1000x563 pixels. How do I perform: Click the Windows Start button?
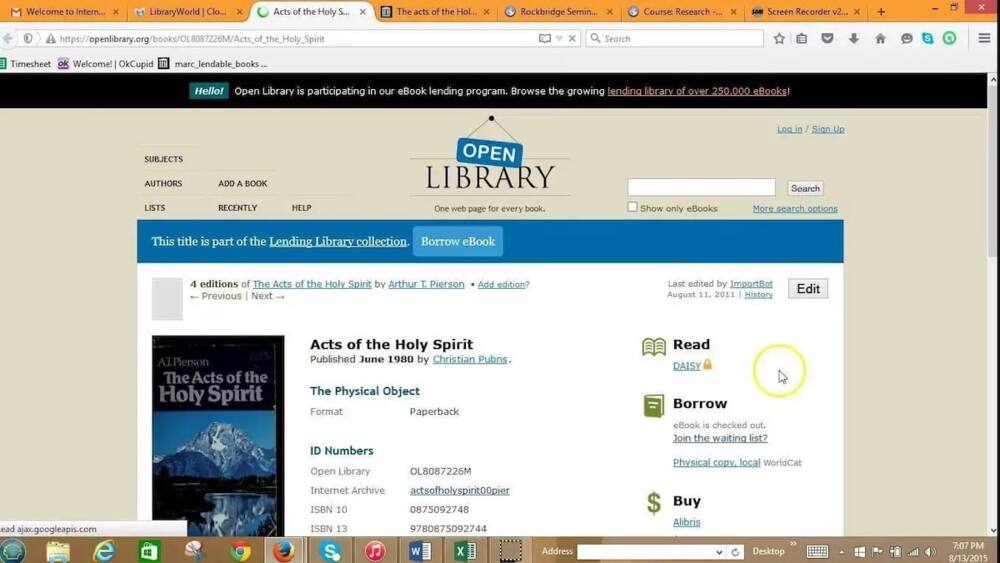(x=13, y=550)
